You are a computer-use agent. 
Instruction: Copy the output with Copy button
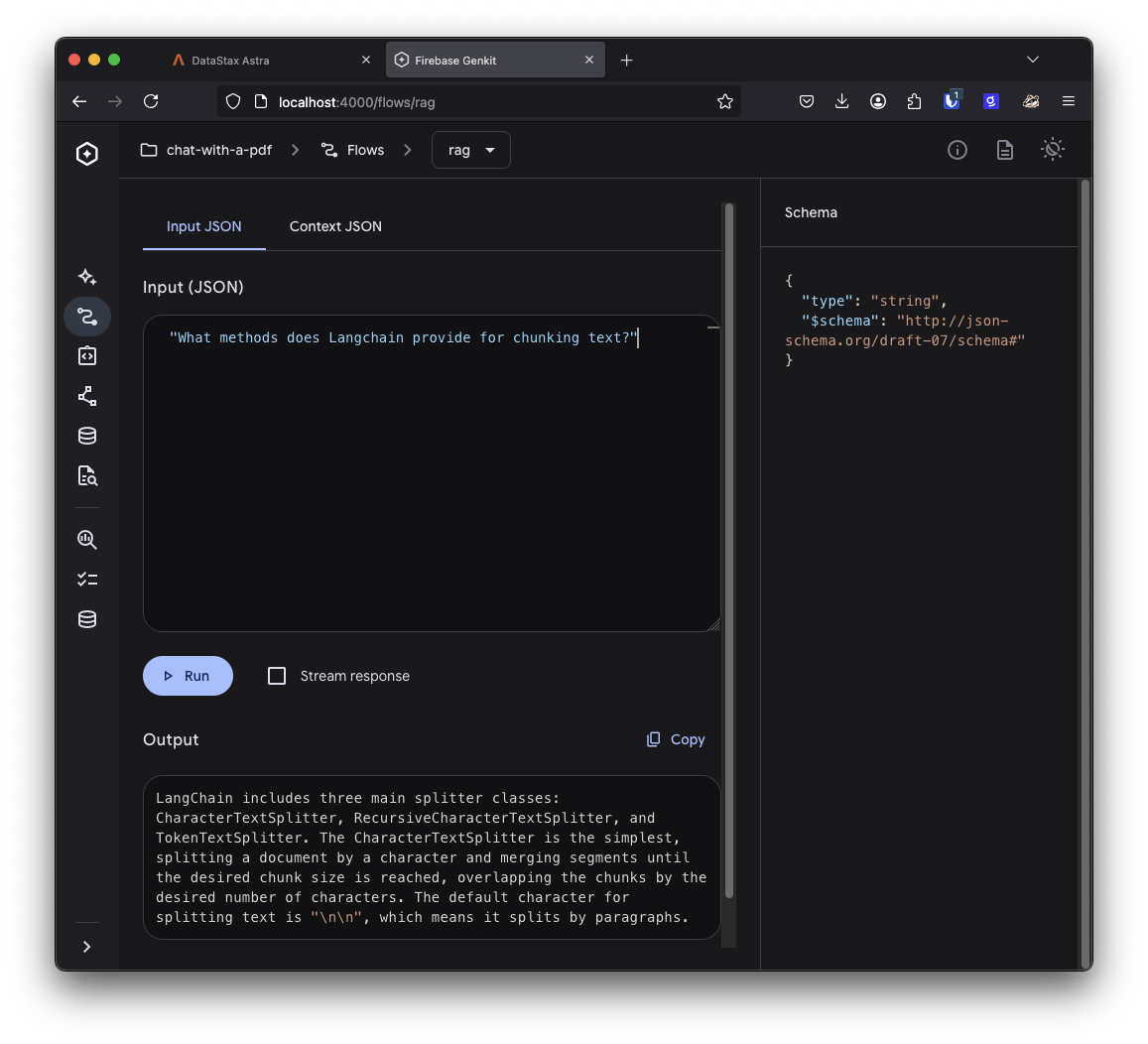[676, 739]
